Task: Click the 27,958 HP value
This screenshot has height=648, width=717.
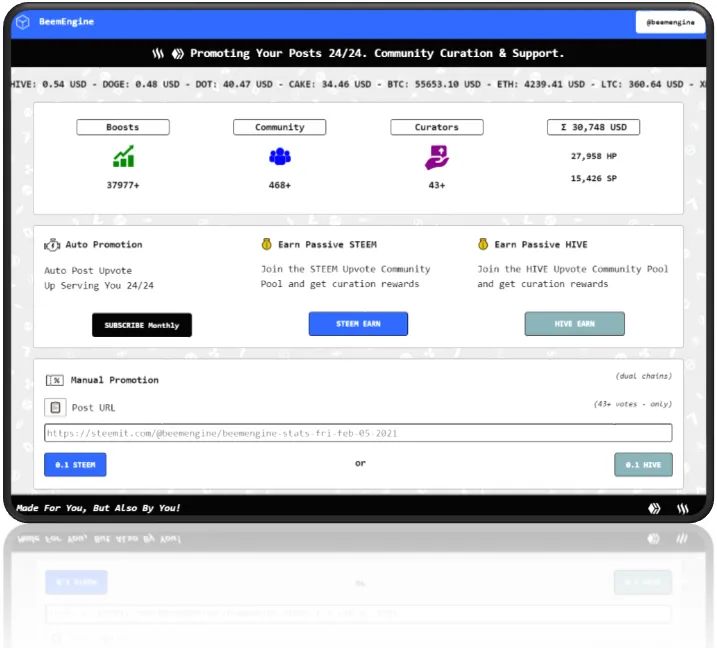Action: pos(594,156)
